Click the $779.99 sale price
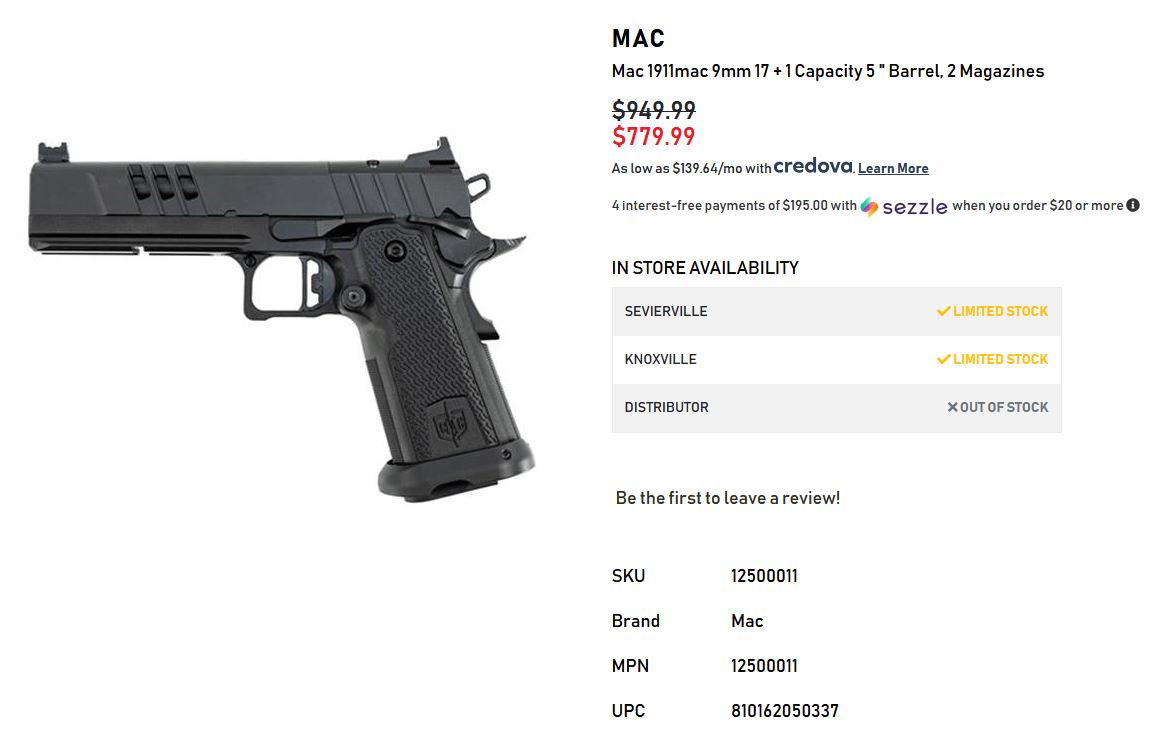The height and width of the screenshot is (740, 1162). (653, 136)
